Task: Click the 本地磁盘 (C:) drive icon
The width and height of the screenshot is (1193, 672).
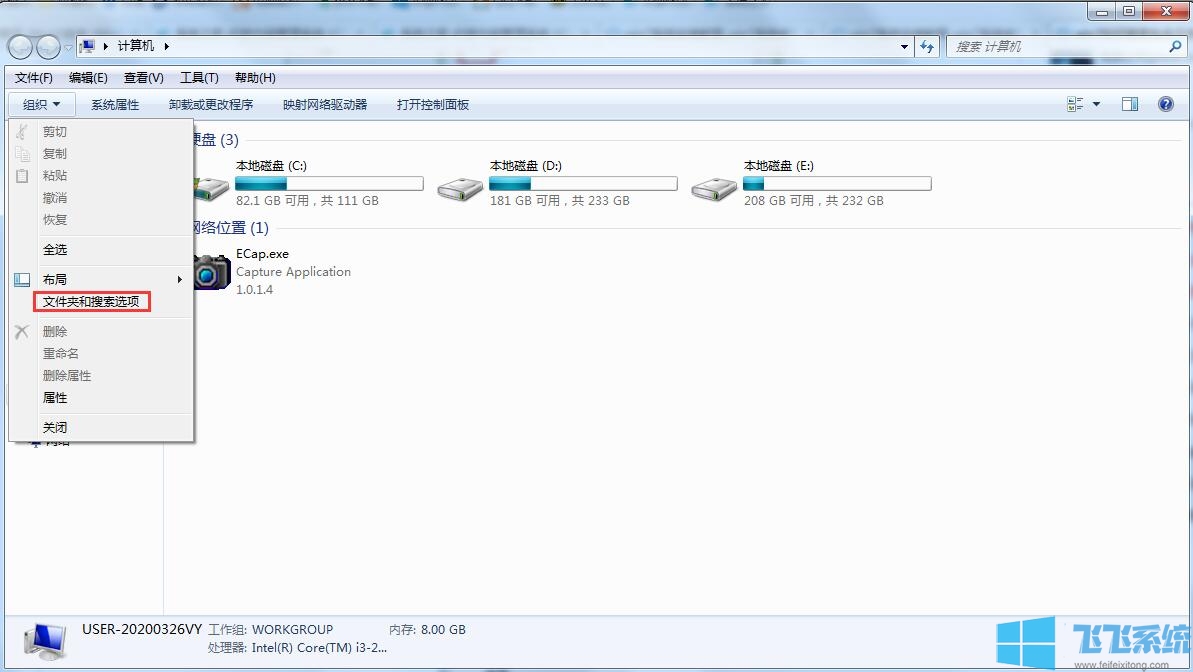Action: point(211,185)
